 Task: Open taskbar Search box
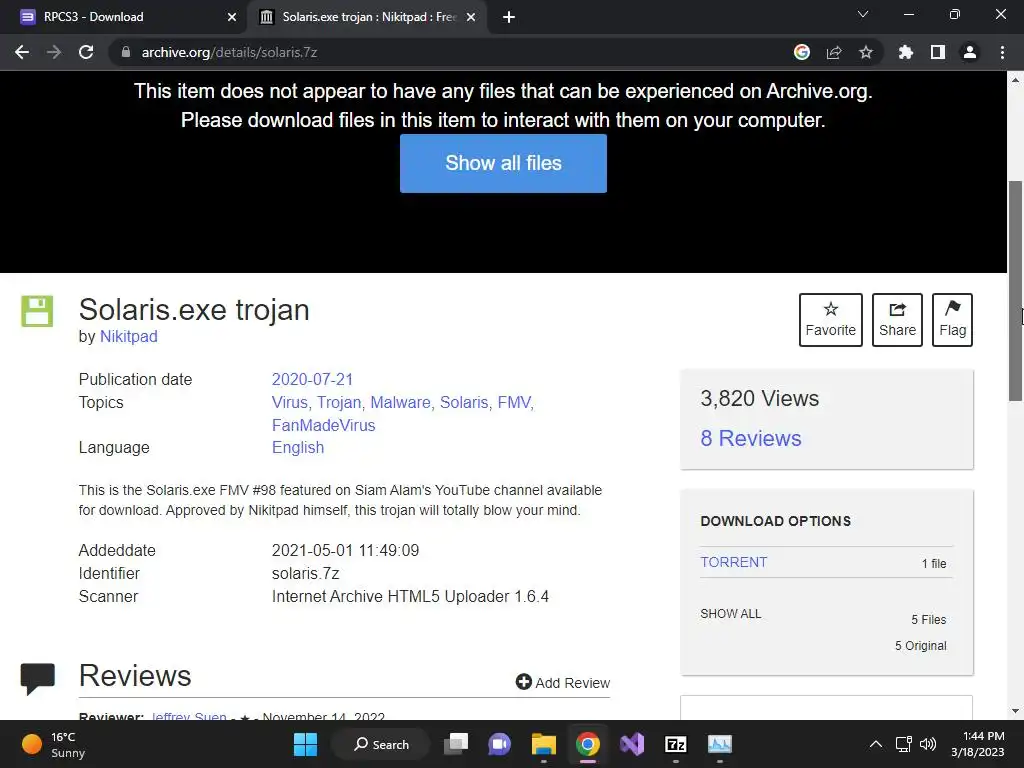click(x=381, y=744)
